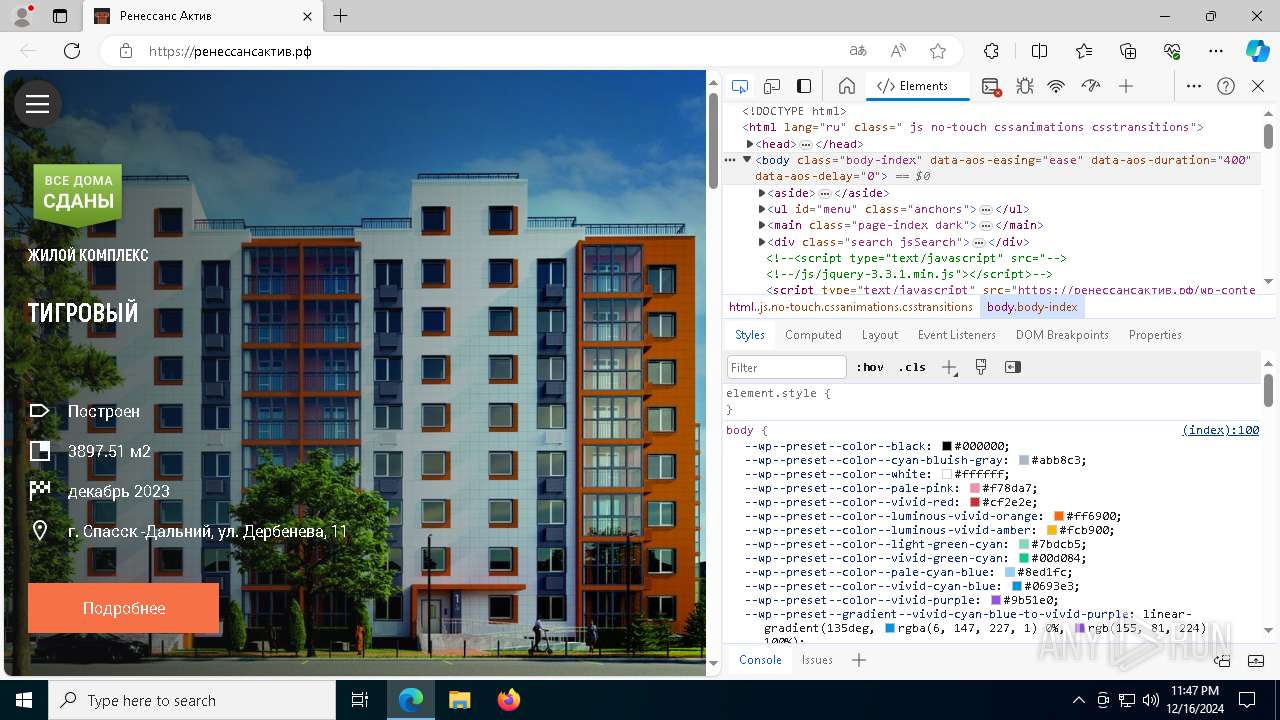Image resolution: width=1280 pixels, height=720 pixels.
Task: Click the address bar URL
Action: pyautogui.click(x=230, y=51)
